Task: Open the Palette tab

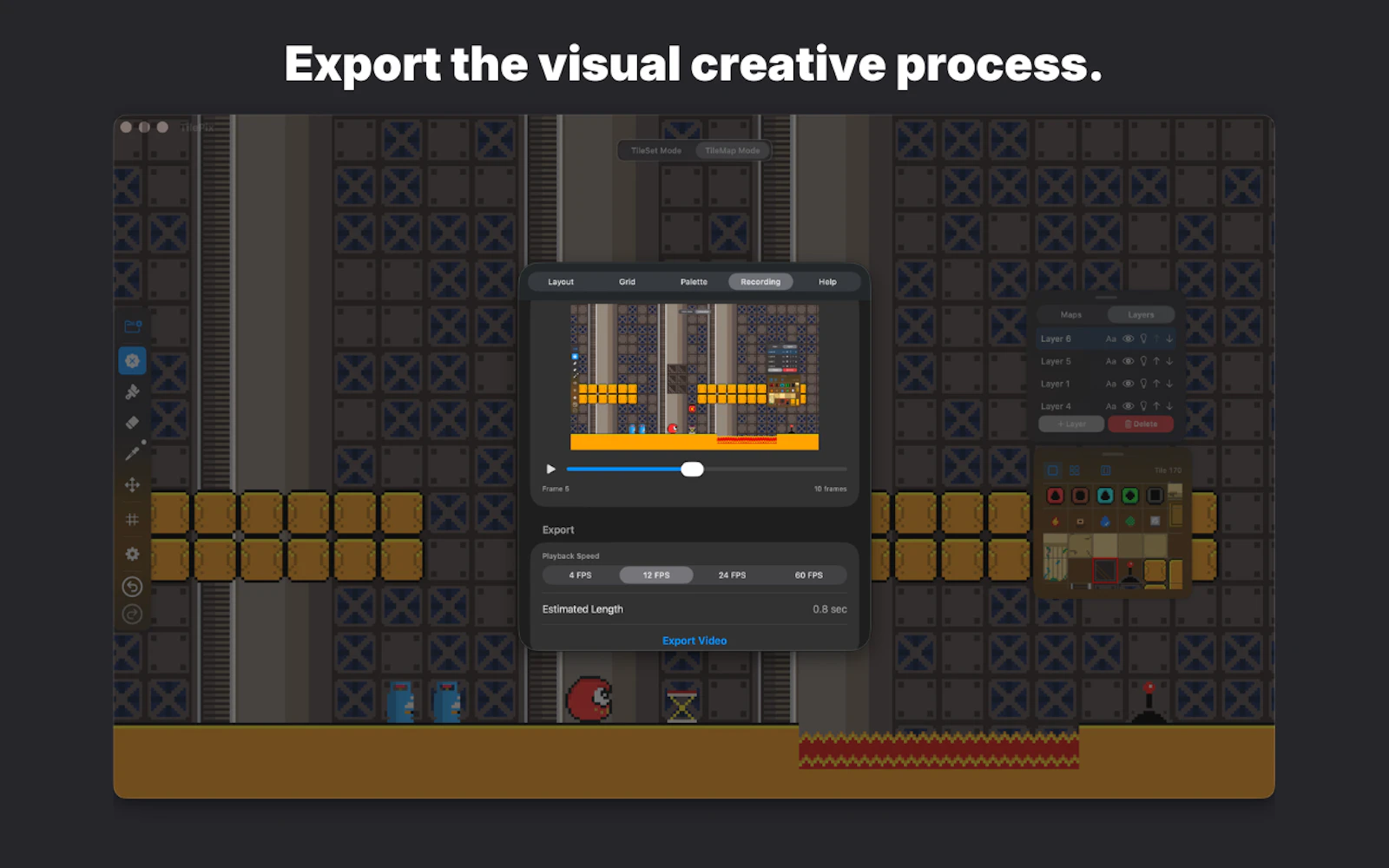Action: point(694,282)
